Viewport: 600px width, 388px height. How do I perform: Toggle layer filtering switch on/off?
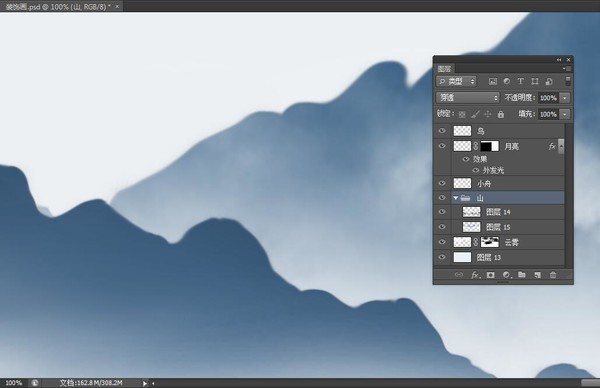[x=568, y=81]
